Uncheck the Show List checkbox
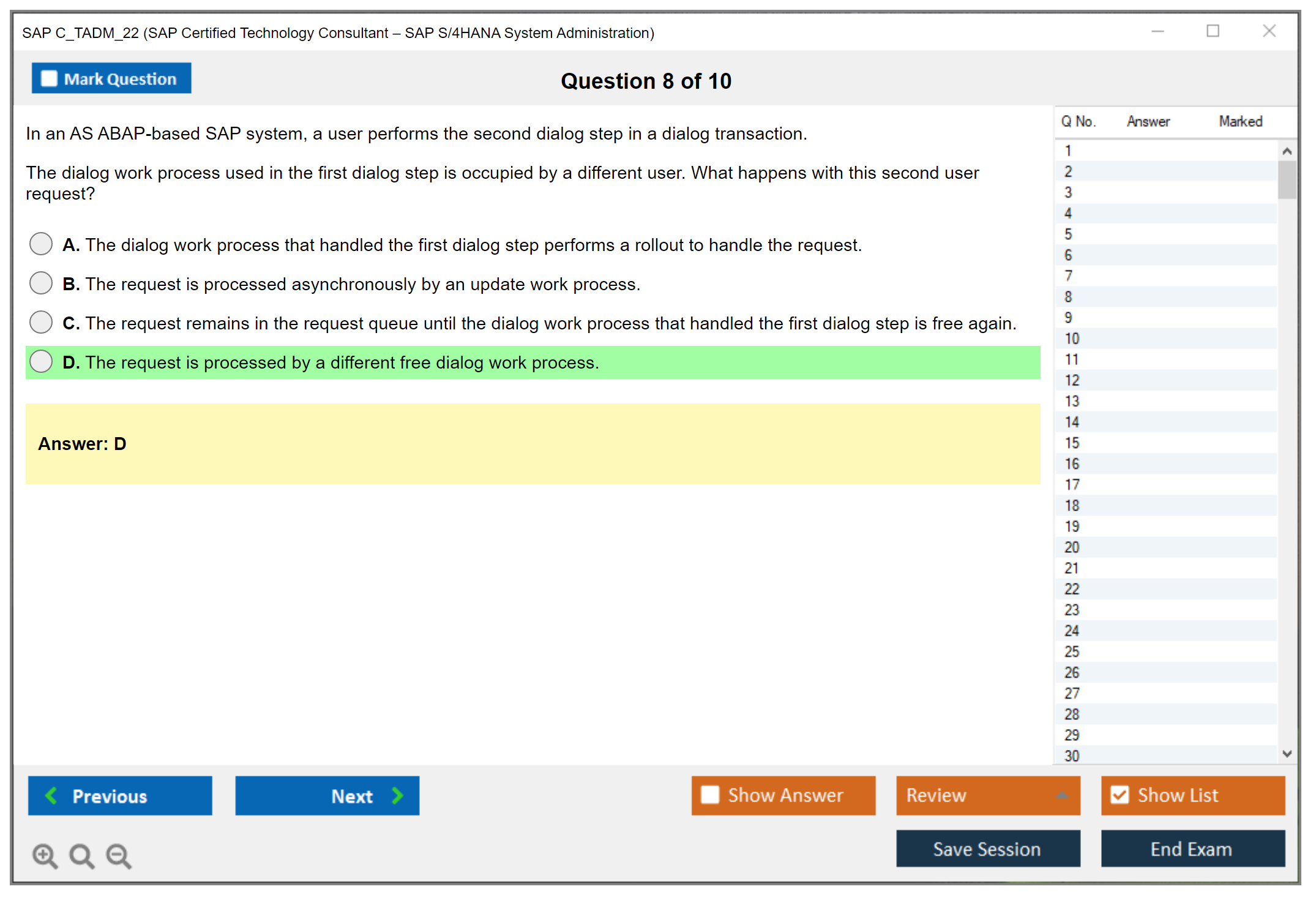Screen dimensions: 1316x900 pos(1120,795)
